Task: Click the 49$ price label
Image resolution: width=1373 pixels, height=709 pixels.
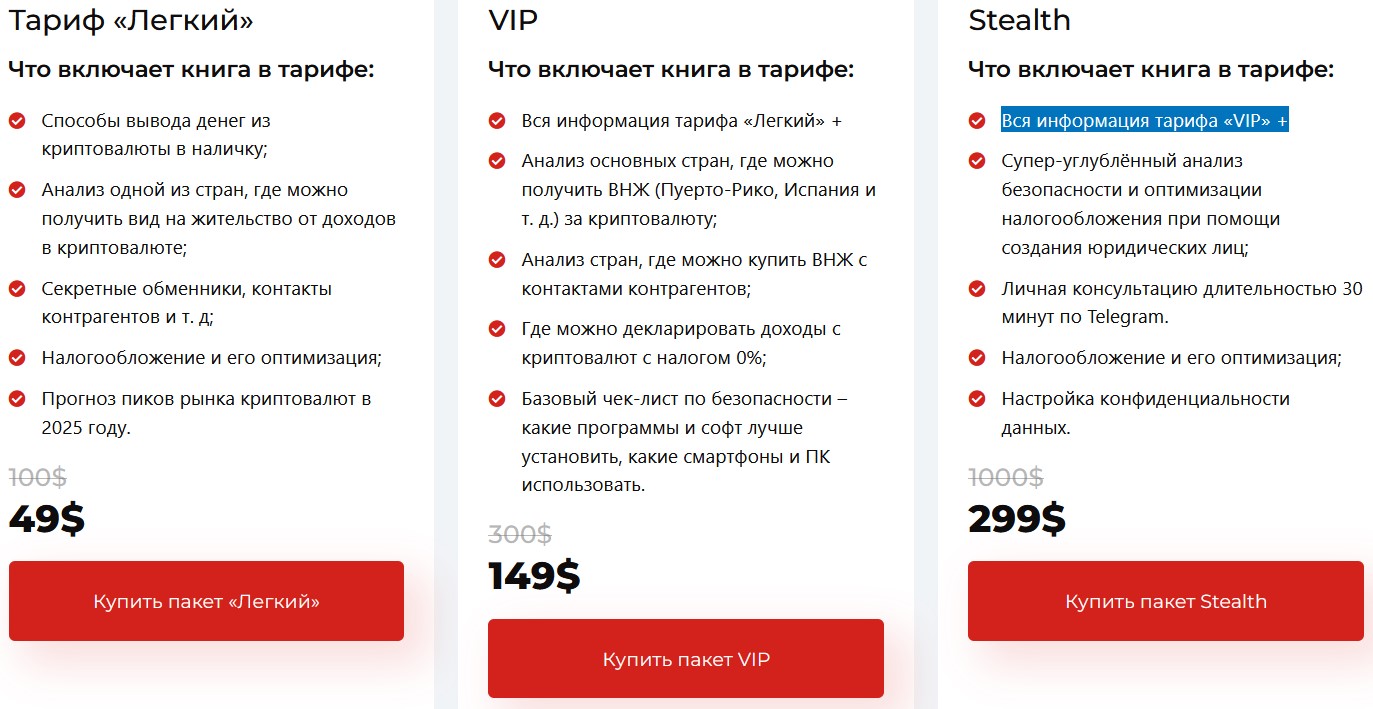Action: (x=47, y=519)
